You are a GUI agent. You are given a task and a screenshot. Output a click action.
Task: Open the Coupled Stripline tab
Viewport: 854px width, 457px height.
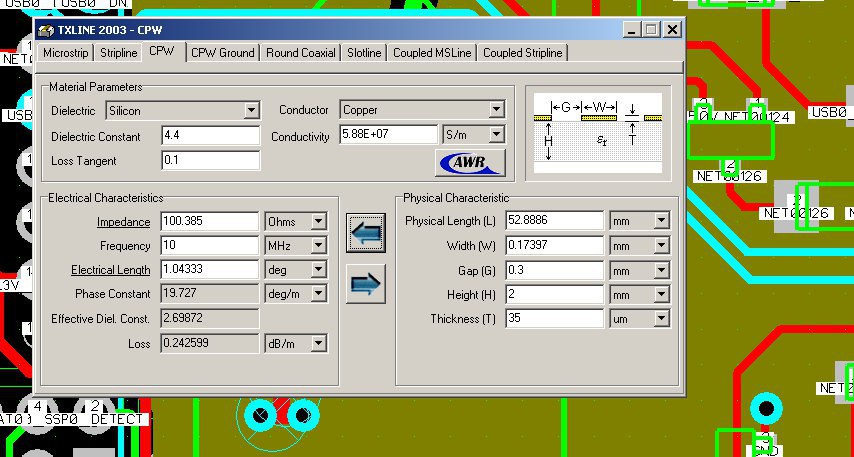522,53
